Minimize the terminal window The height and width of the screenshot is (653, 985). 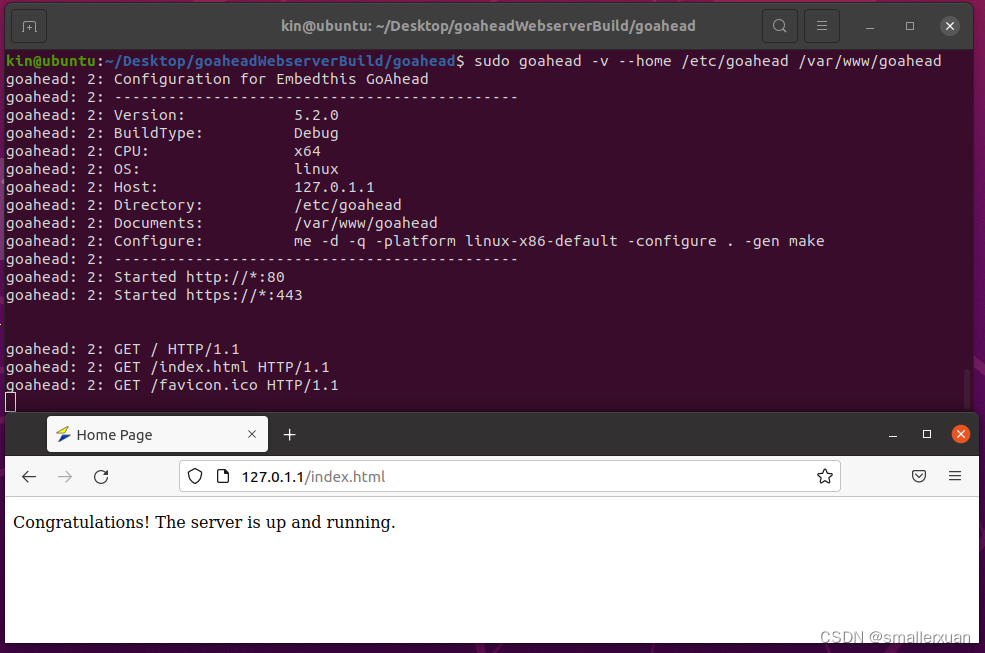[x=870, y=26]
